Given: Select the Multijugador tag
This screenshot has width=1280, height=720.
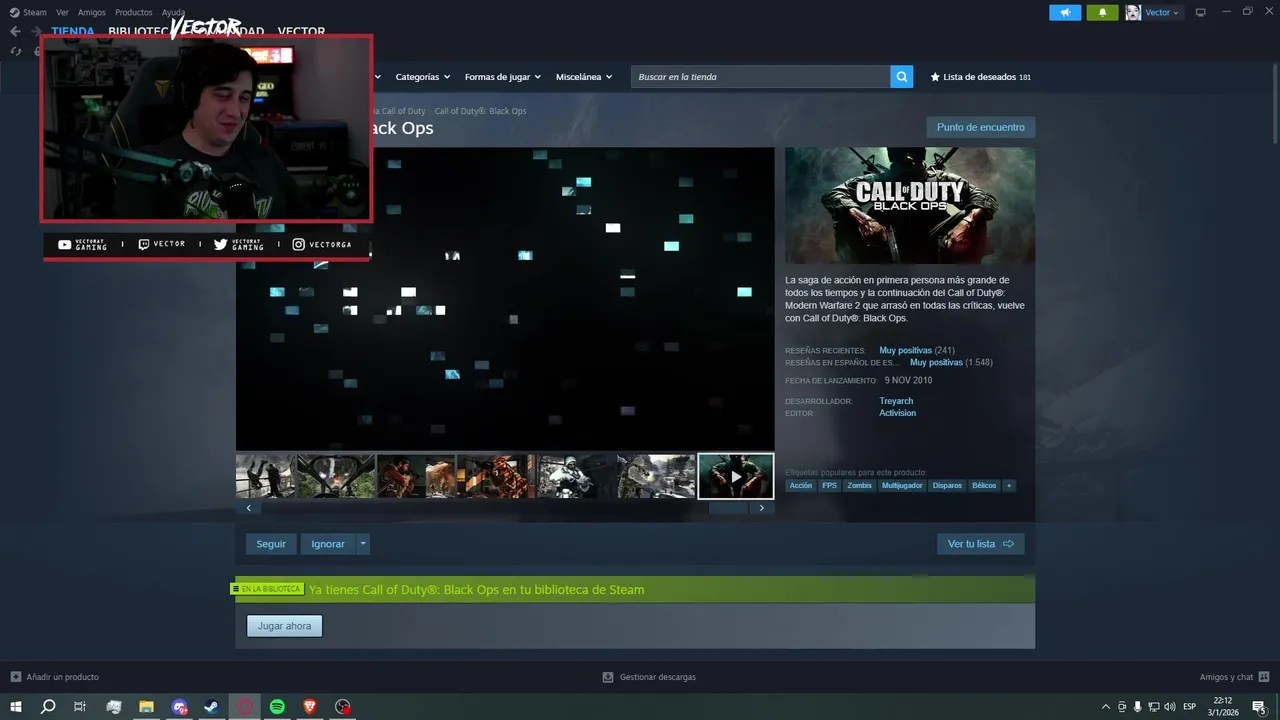Looking at the screenshot, I should coord(902,485).
